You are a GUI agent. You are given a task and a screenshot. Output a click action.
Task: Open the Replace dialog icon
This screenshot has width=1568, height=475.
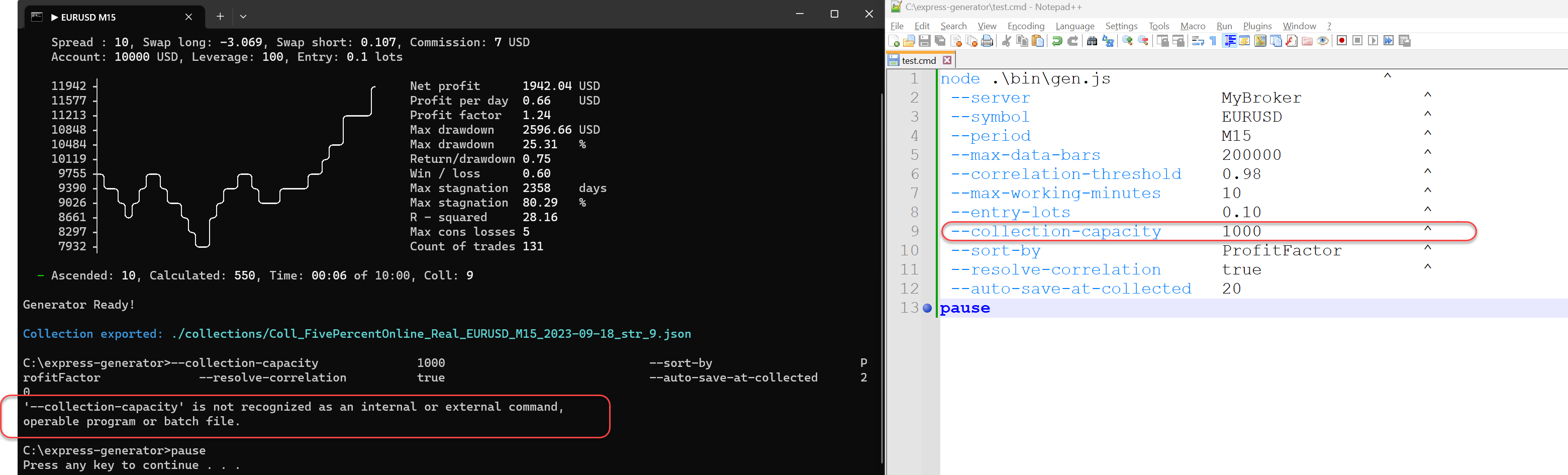(1108, 41)
